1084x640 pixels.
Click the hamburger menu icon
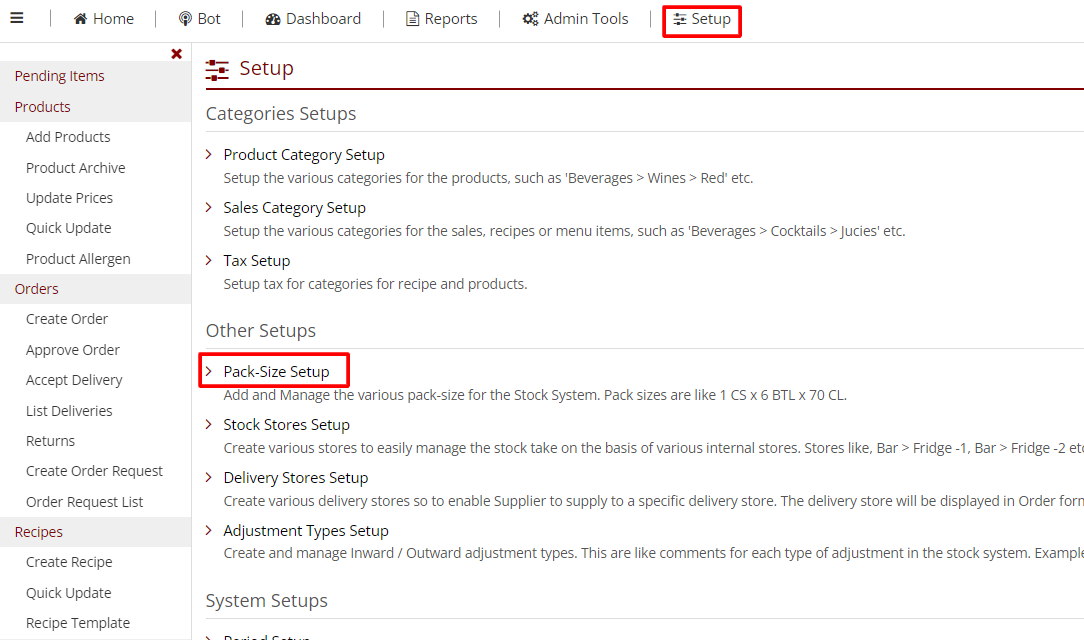(x=17, y=18)
